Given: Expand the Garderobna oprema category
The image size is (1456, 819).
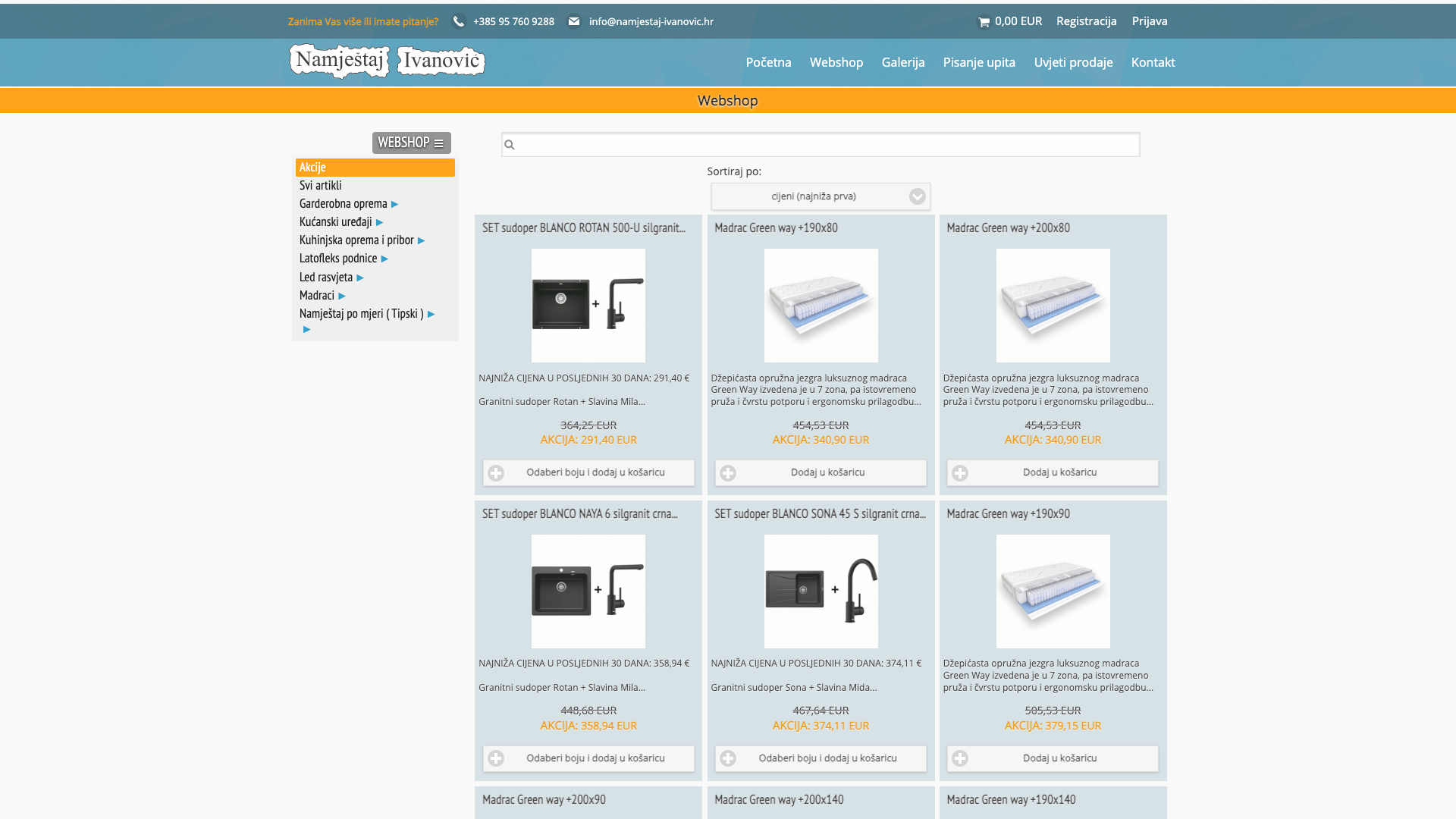Looking at the screenshot, I should [x=394, y=204].
